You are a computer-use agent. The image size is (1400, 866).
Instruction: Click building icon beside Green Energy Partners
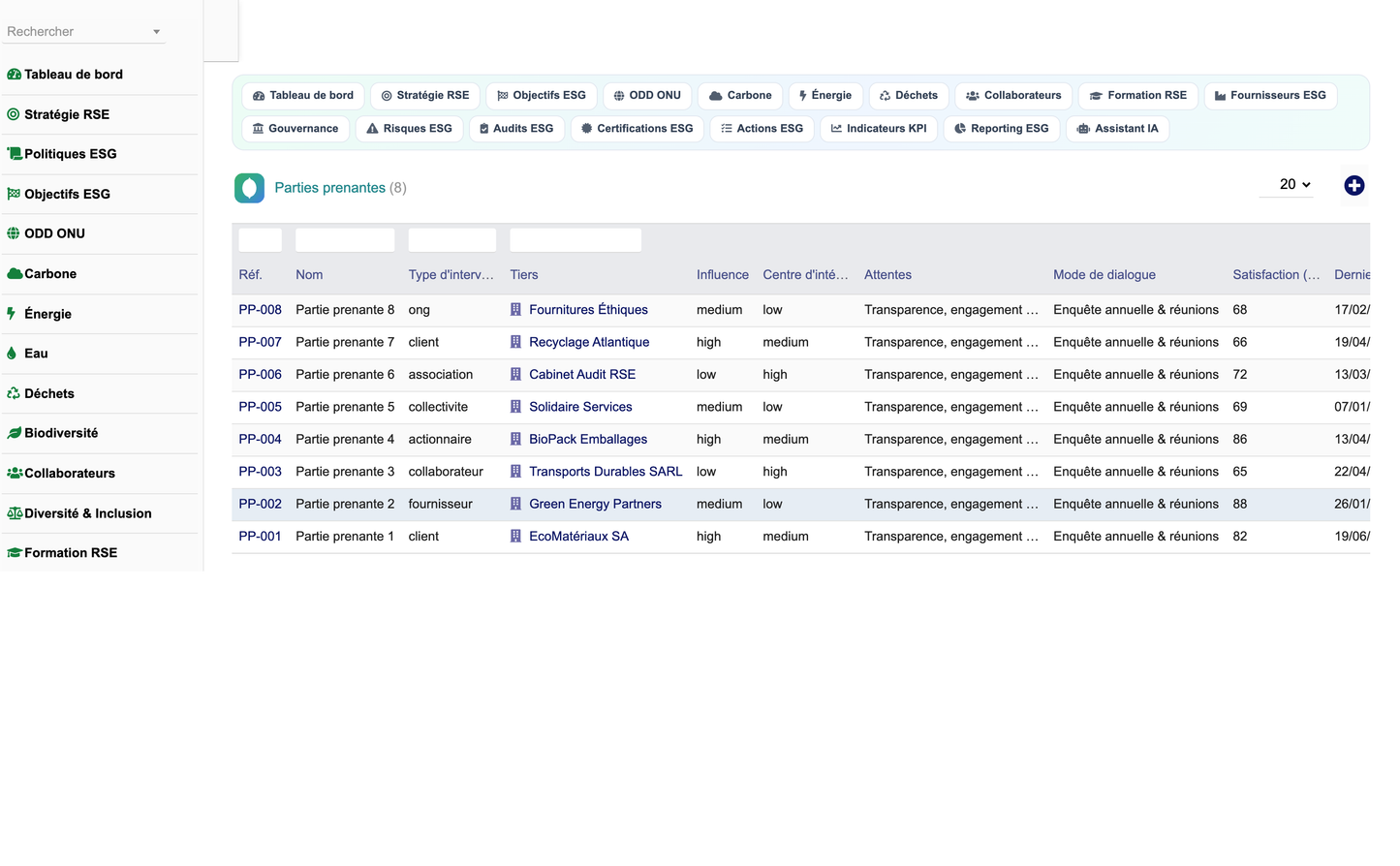[x=515, y=504]
